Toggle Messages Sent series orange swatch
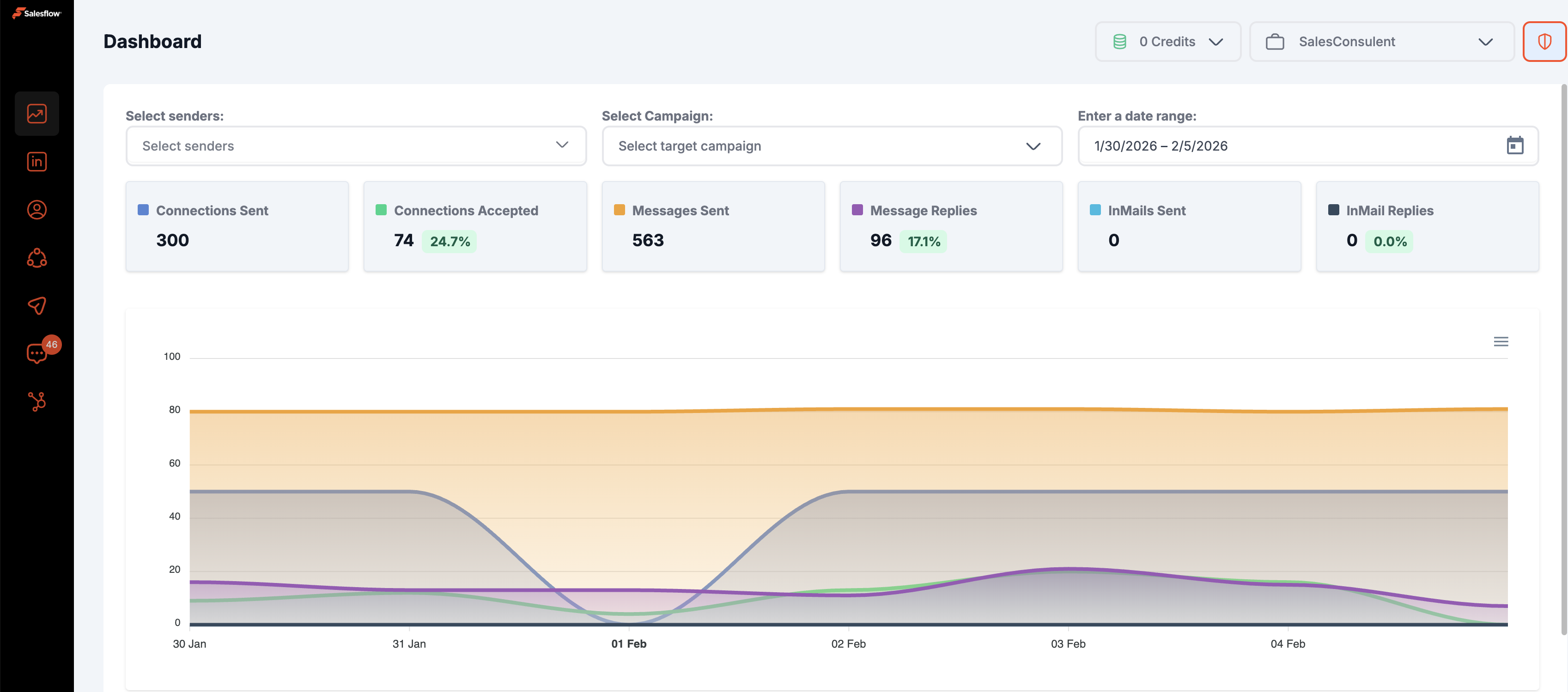Screen dimensions: 1568x692 [x=619, y=210]
